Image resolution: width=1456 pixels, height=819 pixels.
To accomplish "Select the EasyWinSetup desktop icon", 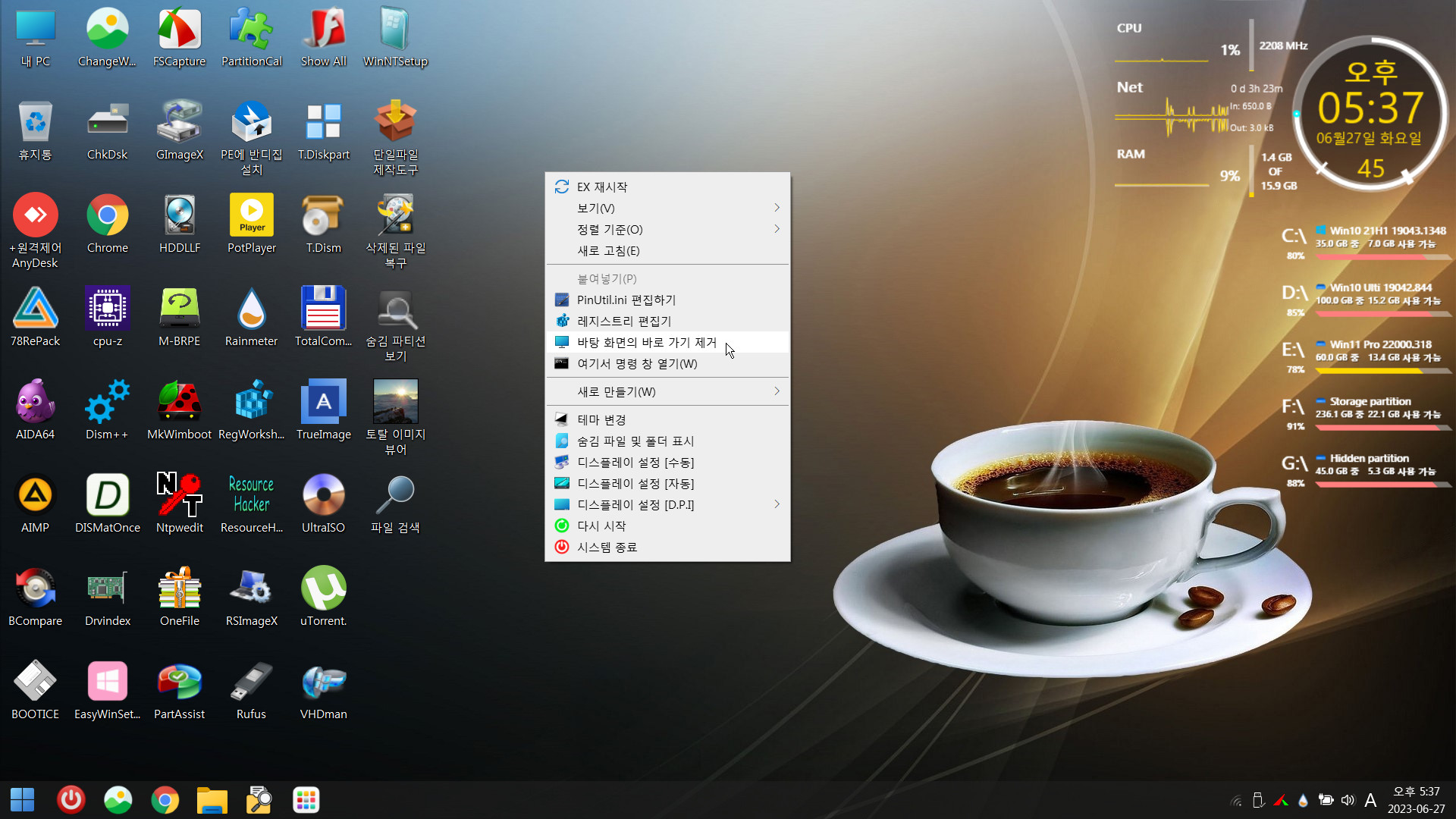I will pyautogui.click(x=107, y=691).
